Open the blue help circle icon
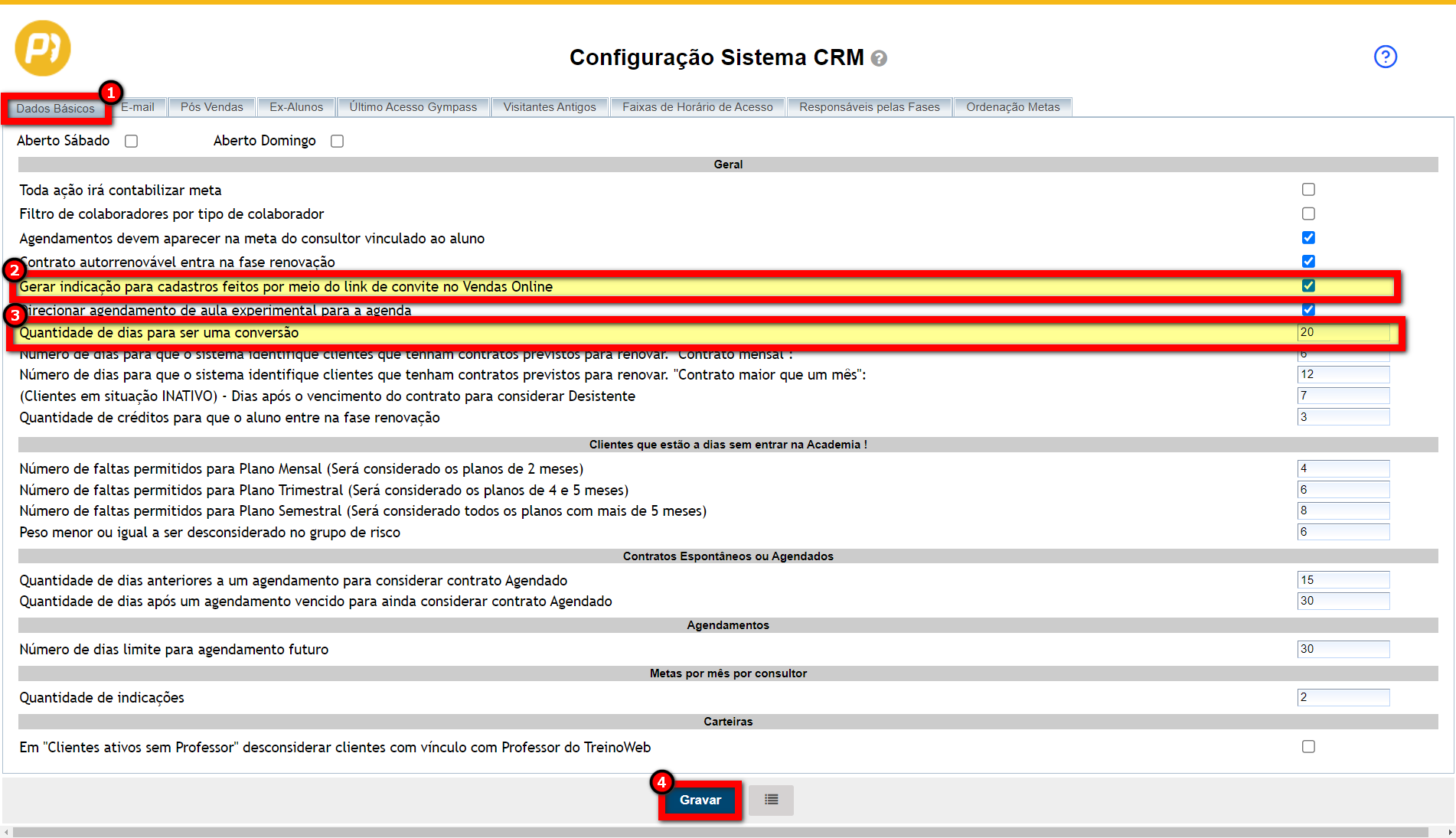 point(1385,57)
